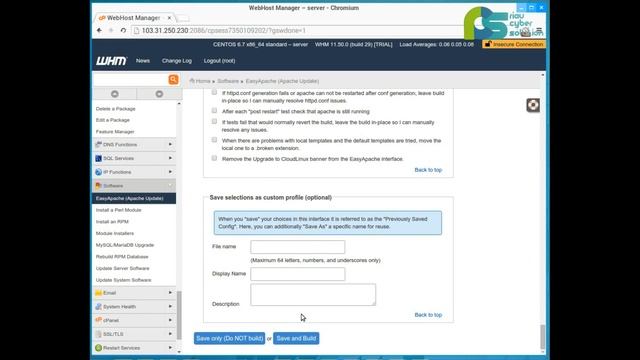The image size is (640, 360).
Task: Focus the Description text area
Action: (x=313, y=295)
